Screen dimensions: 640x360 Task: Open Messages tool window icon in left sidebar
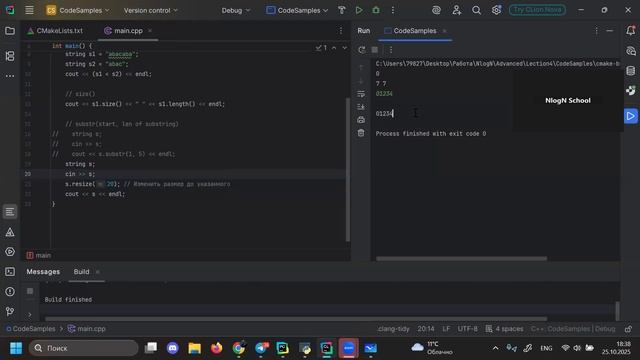(10, 212)
